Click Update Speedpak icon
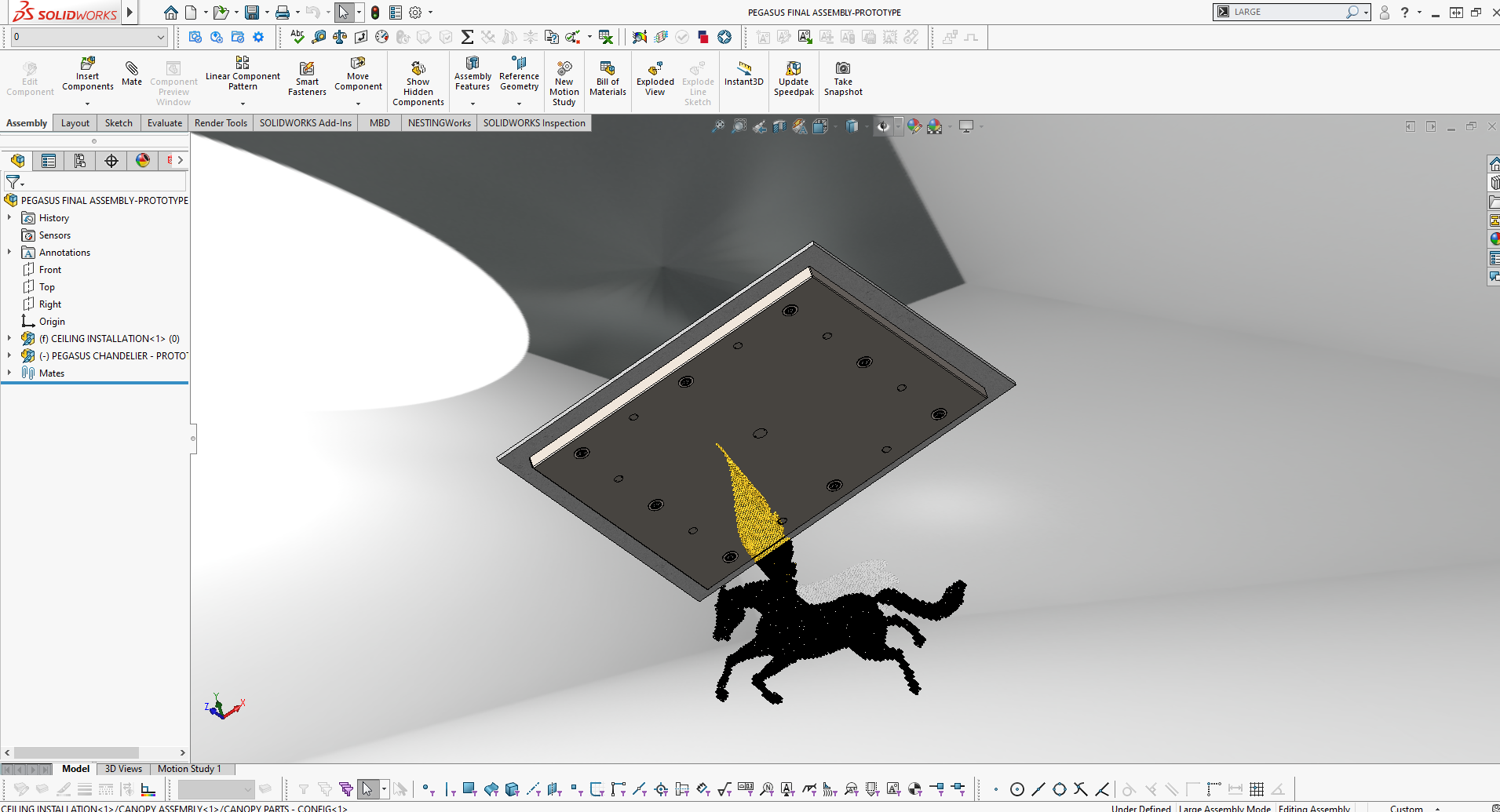 tap(794, 78)
